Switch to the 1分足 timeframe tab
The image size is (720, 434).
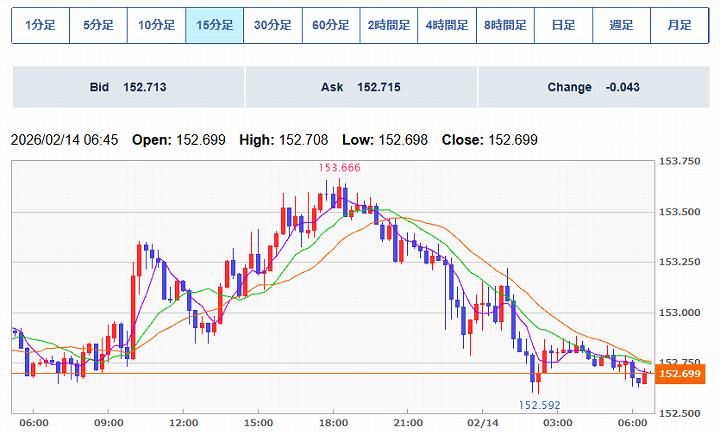pyautogui.click(x=40, y=24)
